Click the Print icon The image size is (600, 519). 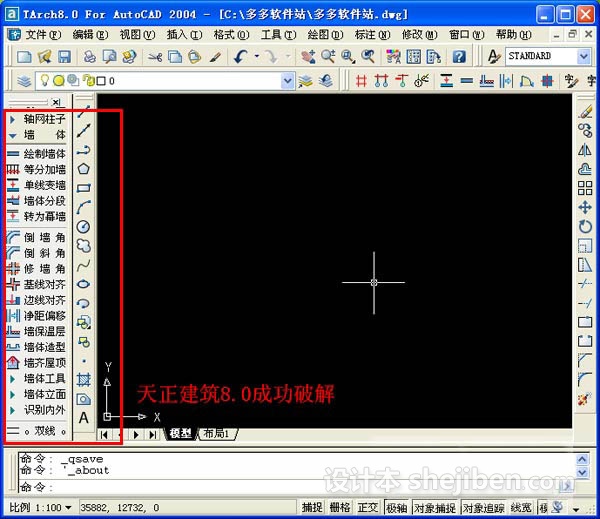[90, 57]
